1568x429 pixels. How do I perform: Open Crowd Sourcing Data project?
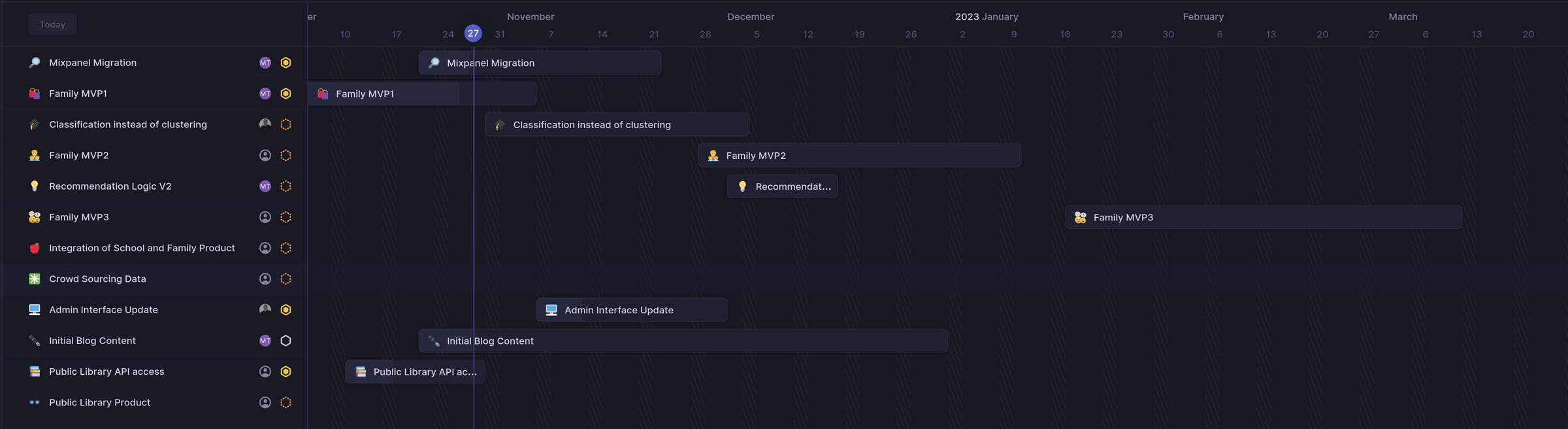(97, 279)
